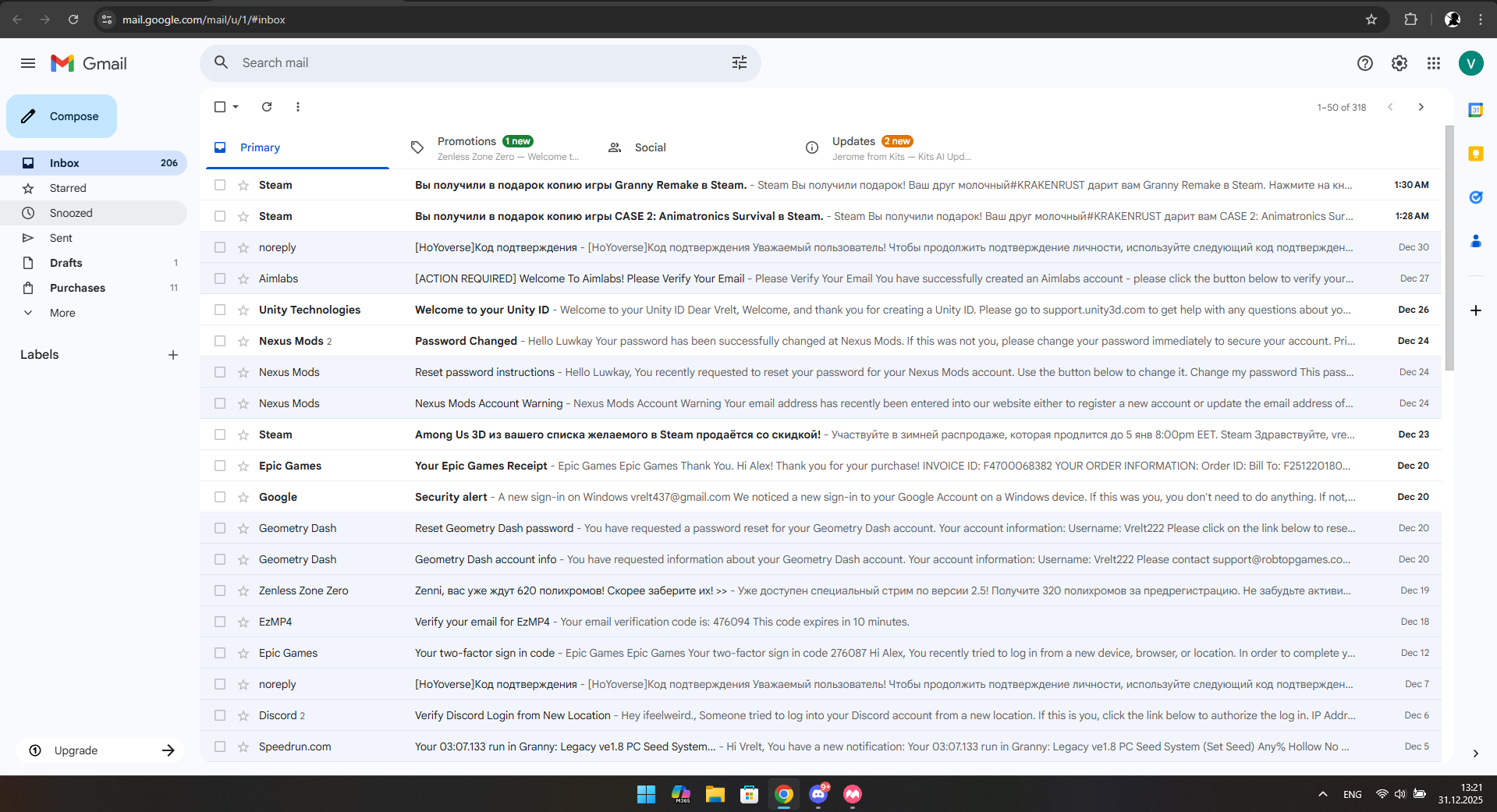Star the Granny Remake Steam email
Image resolution: width=1497 pixels, height=812 pixels.
coord(243,185)
